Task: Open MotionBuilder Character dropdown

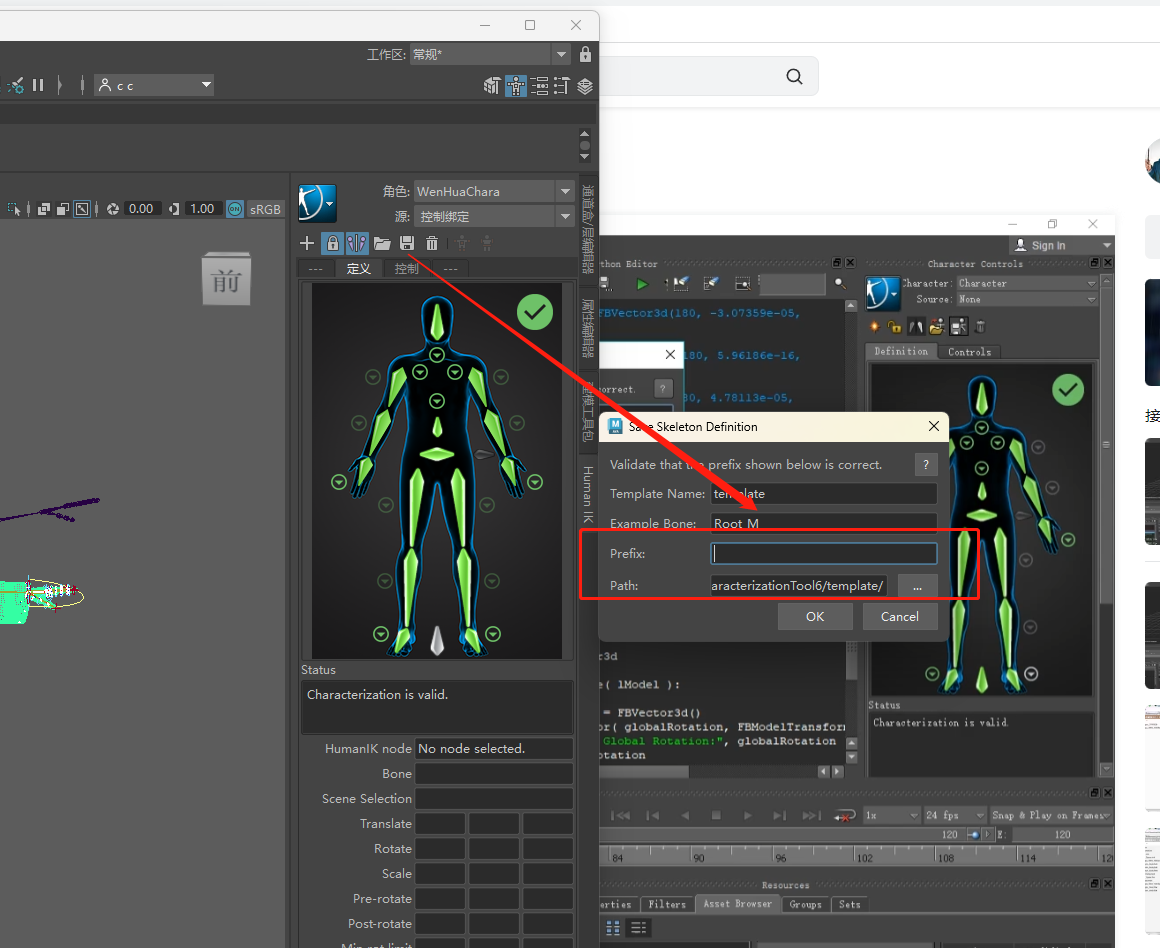Action: pyautogui.click(x=1027, y=283)
